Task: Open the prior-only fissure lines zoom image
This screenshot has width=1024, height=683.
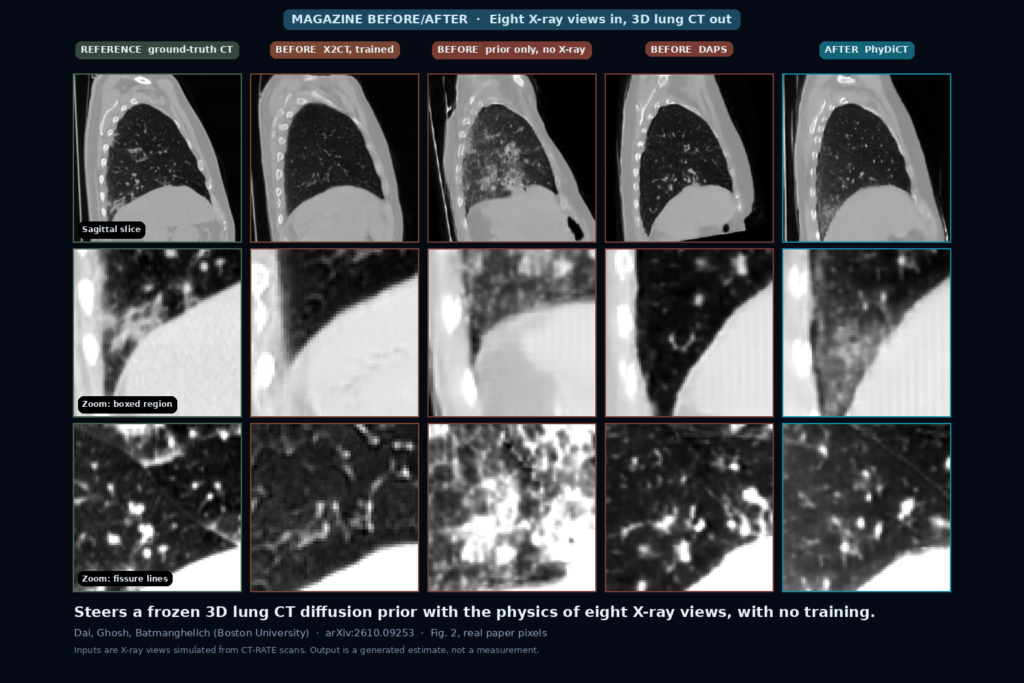Action: [512, 507]
